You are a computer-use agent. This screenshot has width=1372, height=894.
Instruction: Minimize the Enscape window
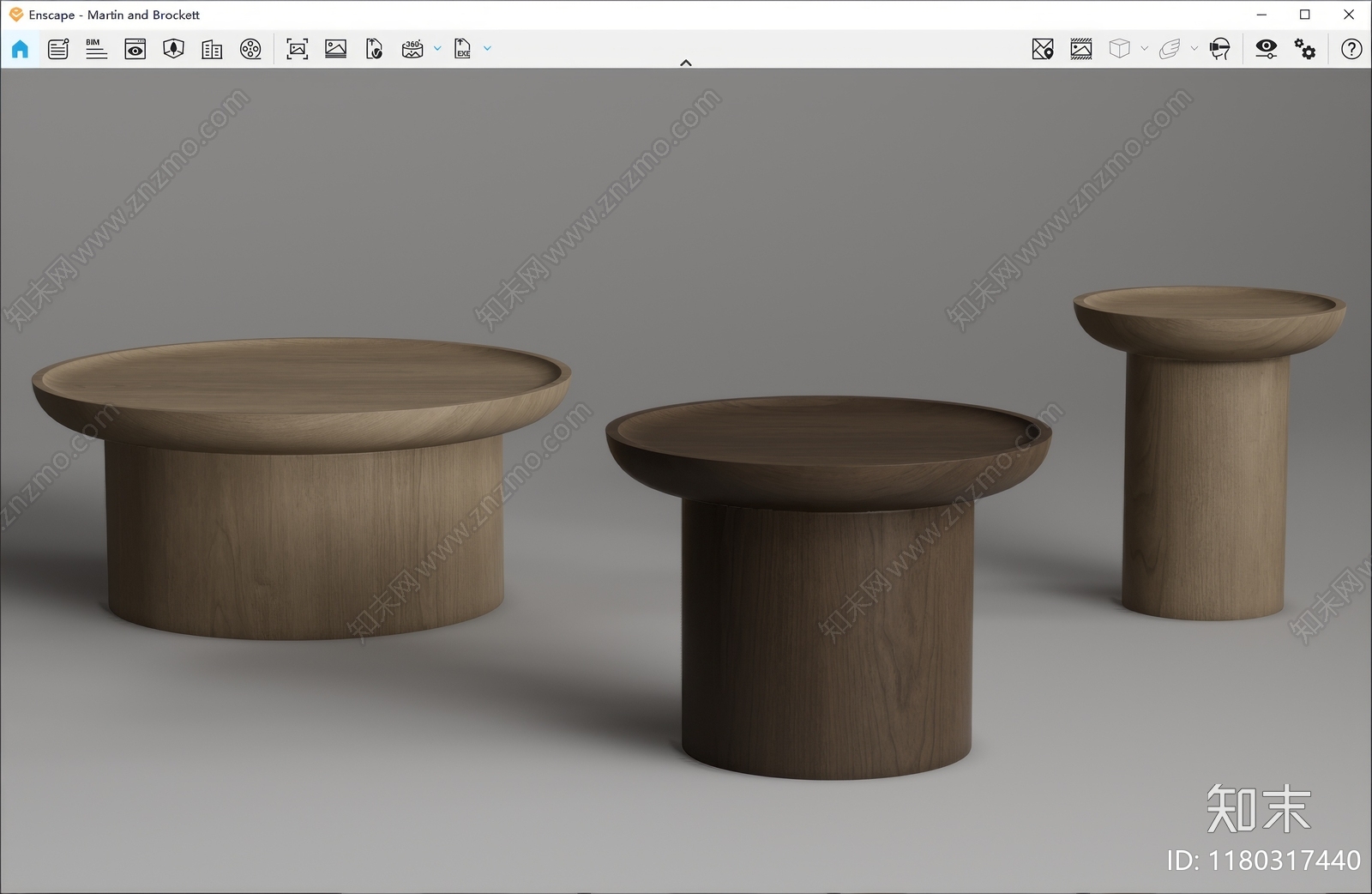[1261, 15]
